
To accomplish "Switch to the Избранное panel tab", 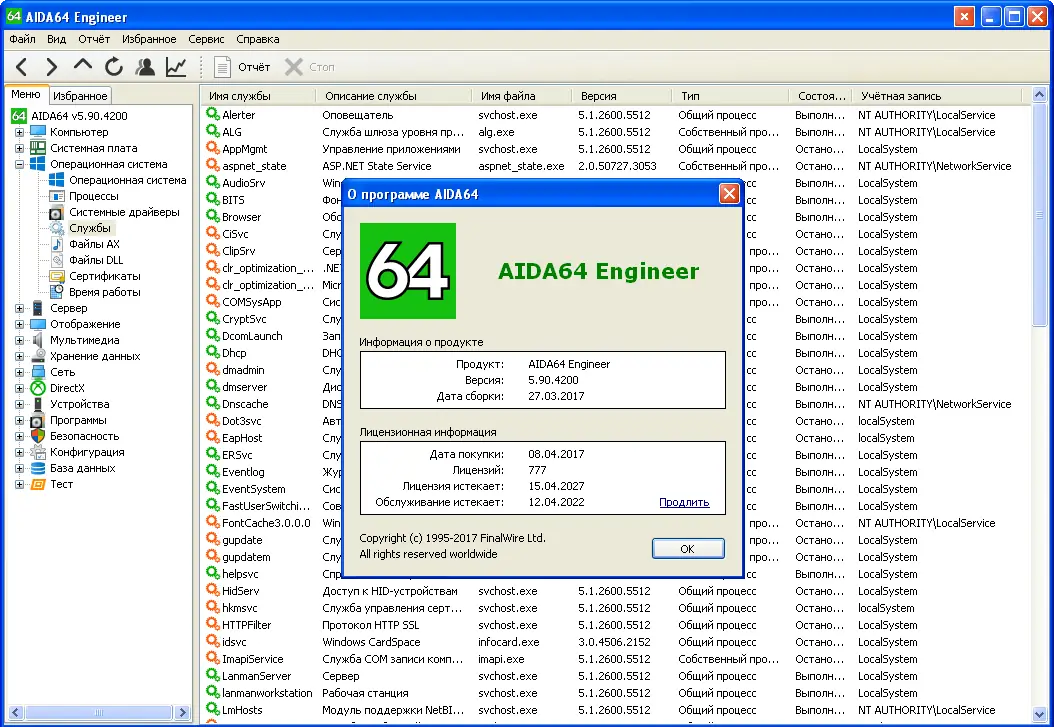I will [x=80, y=95].
